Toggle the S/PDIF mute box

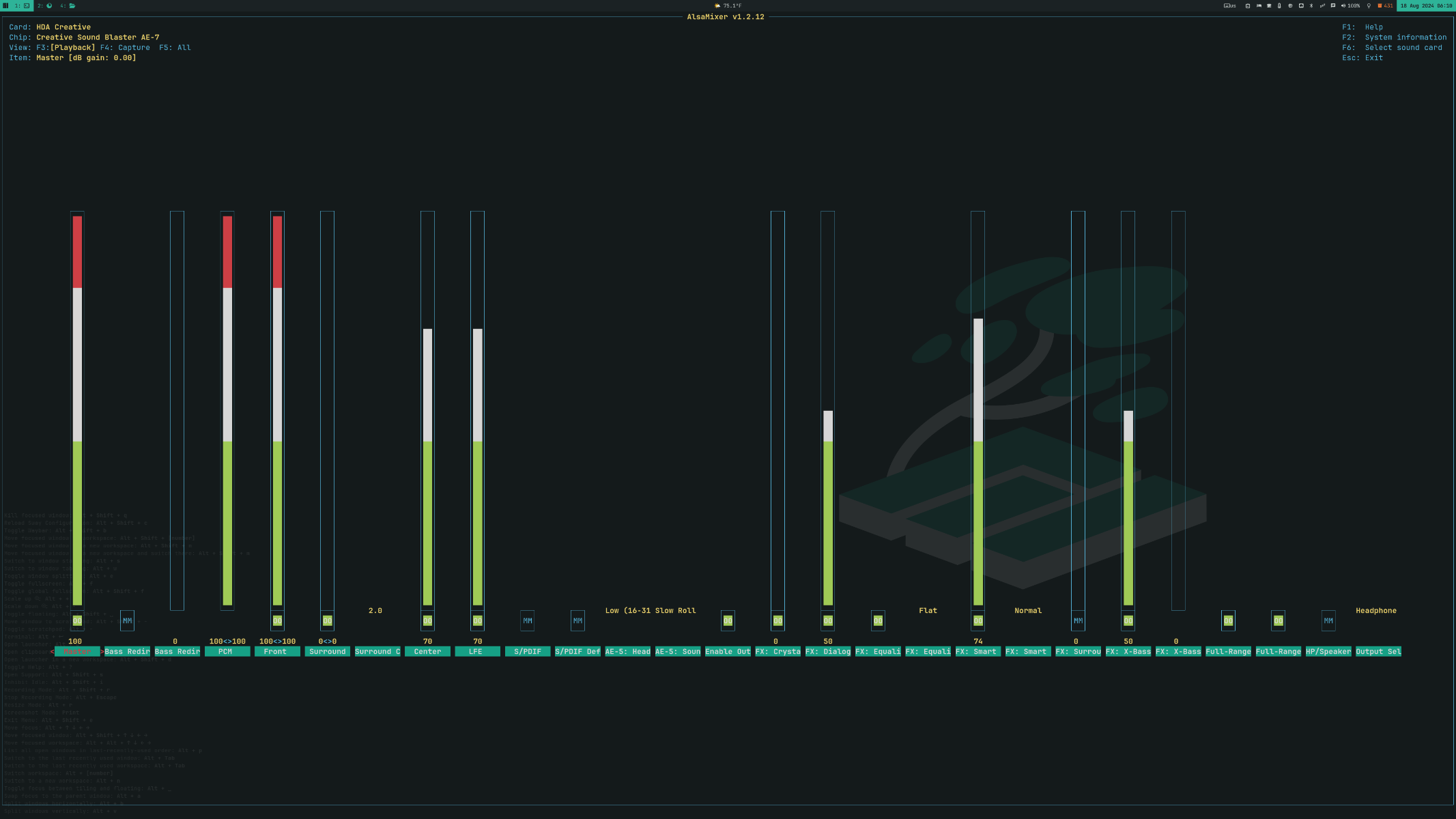click(528, 620)
